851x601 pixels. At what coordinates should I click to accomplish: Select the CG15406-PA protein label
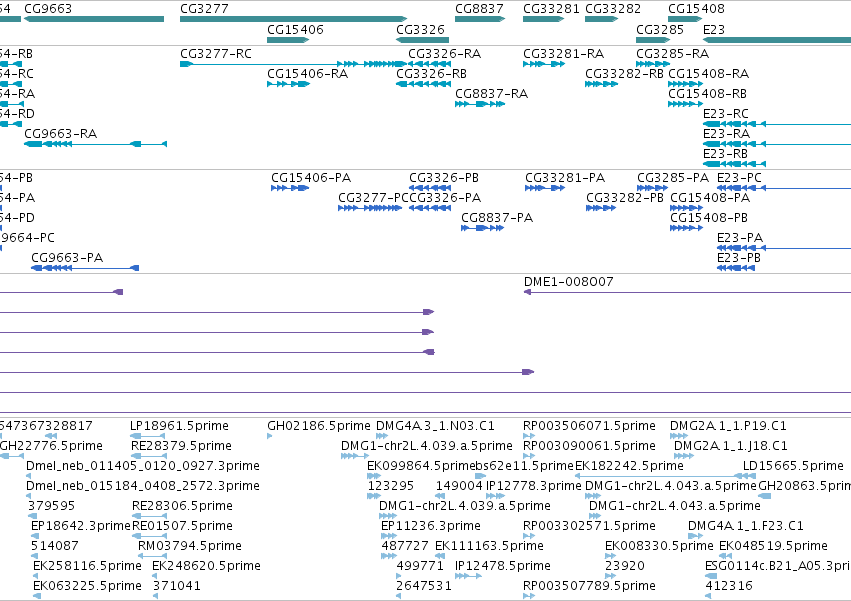tap(311, 178)
